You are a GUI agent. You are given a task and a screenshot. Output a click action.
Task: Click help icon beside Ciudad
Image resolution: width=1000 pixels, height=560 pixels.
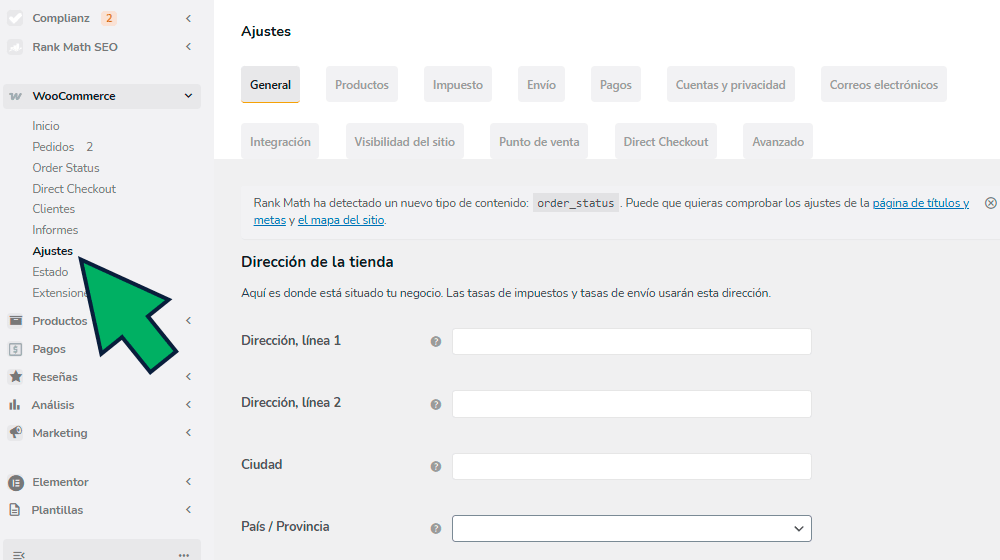coord(436,466)
